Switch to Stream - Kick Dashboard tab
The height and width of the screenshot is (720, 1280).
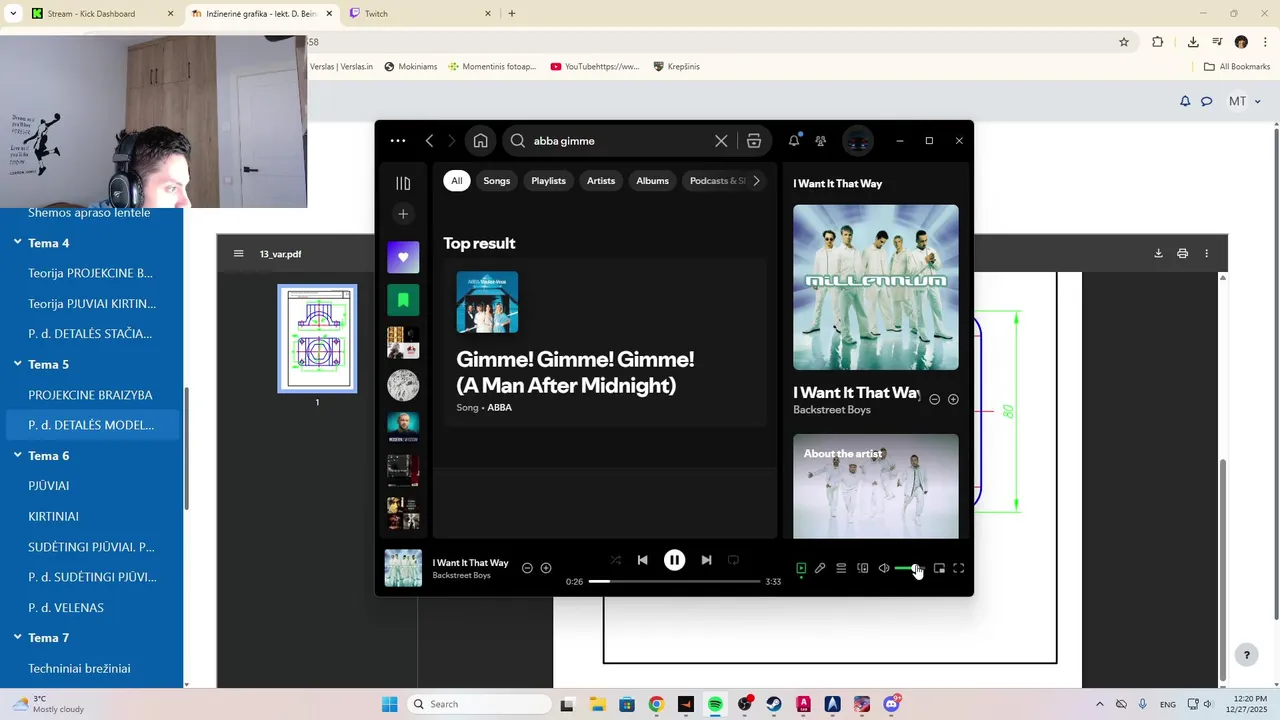click(104, 14)
